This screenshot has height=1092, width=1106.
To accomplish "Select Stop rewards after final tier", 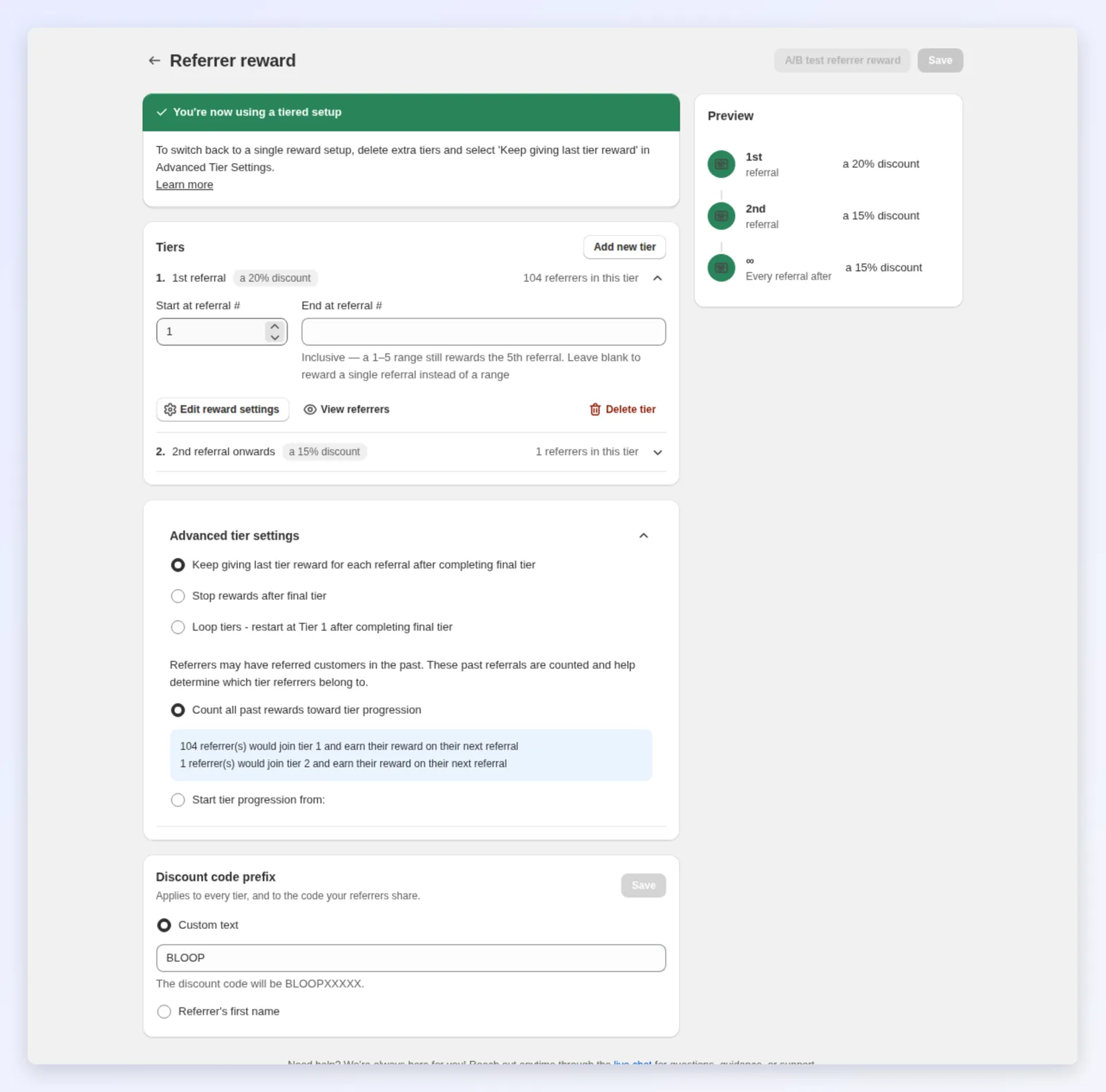I will pos(178,596).
